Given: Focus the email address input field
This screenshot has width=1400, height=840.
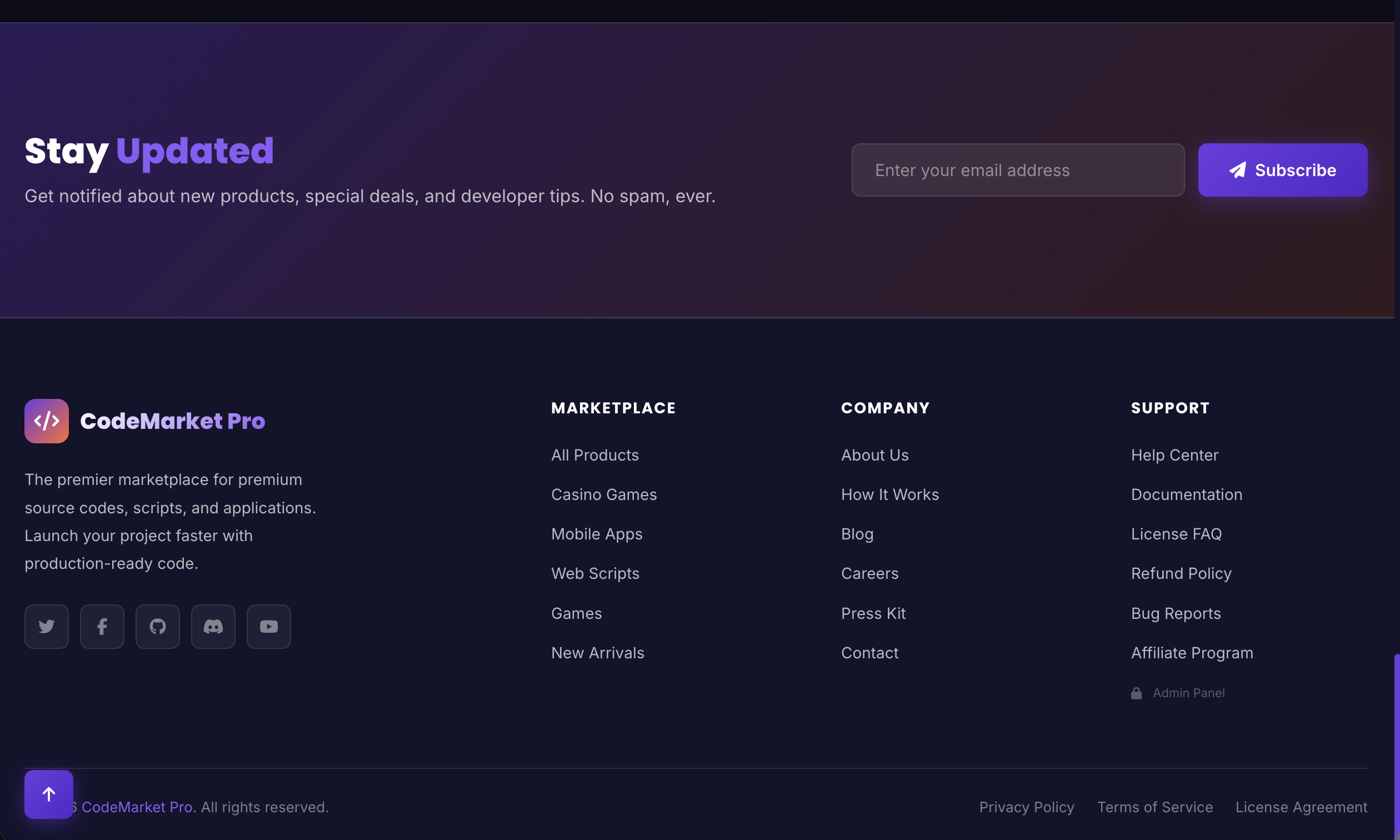Looking at the screenshot, I should point(1017,170).
